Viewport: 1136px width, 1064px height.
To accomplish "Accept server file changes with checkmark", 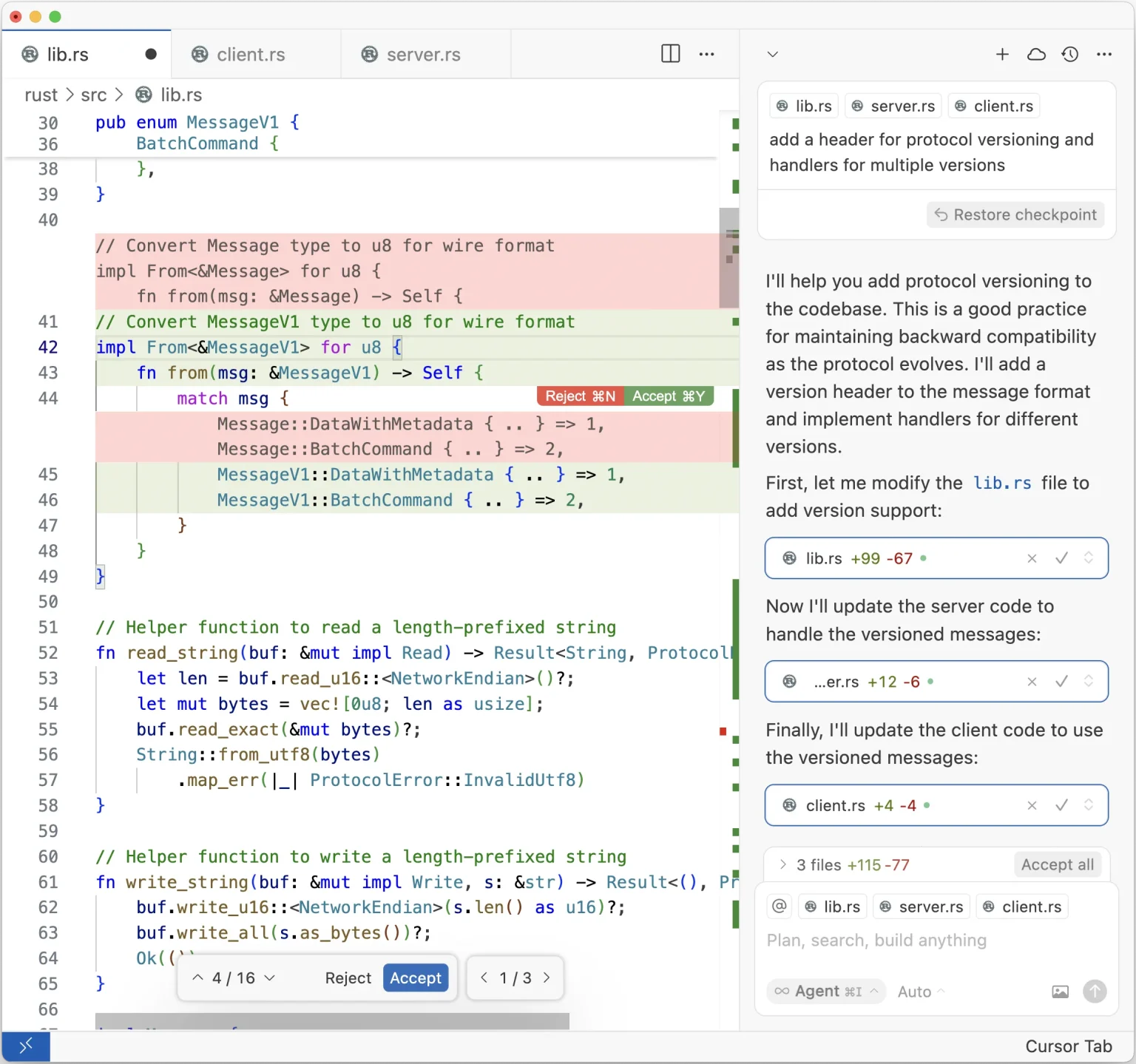I will pos(1061,682).
